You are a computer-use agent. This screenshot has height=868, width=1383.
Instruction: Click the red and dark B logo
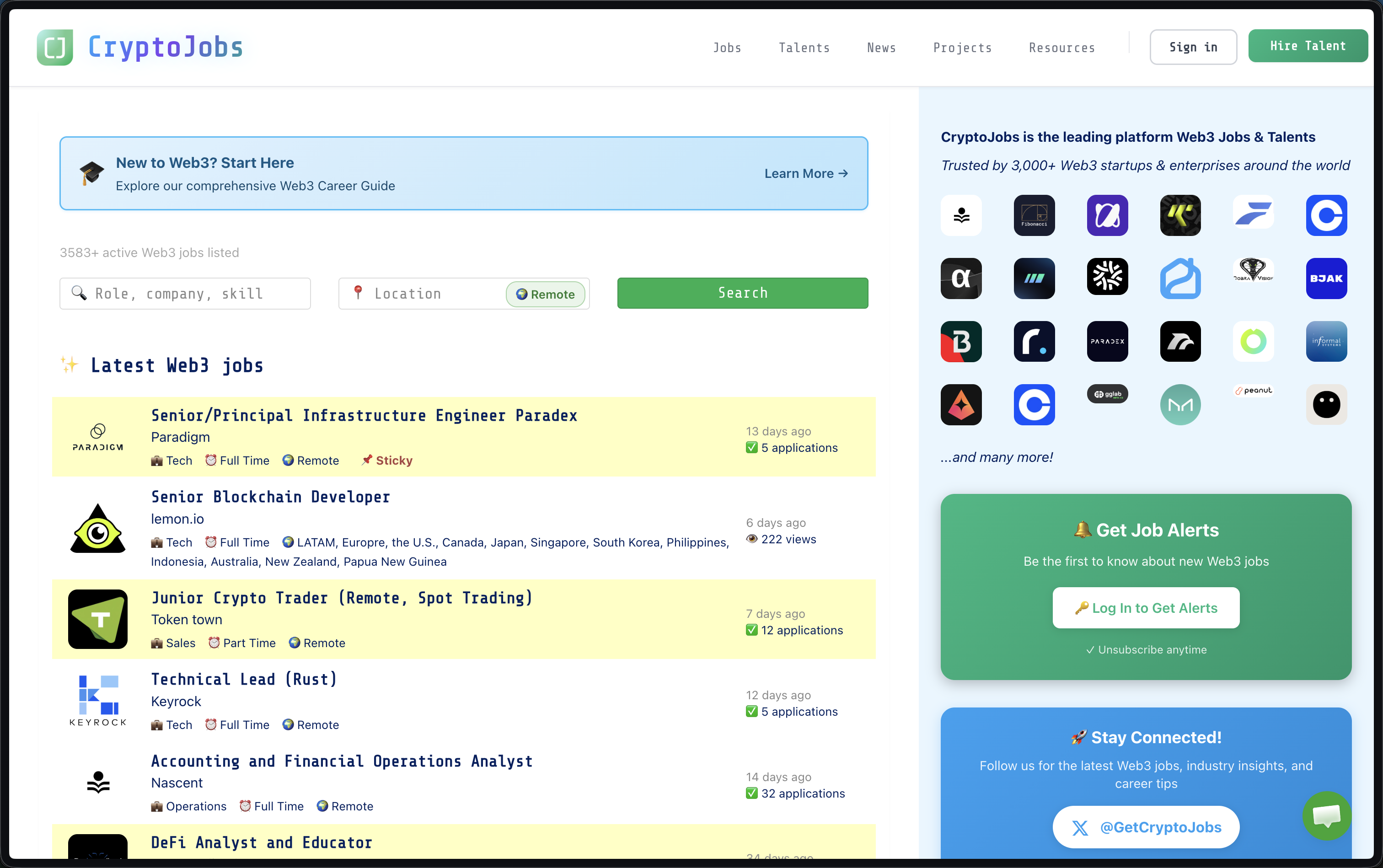[961, 342]
